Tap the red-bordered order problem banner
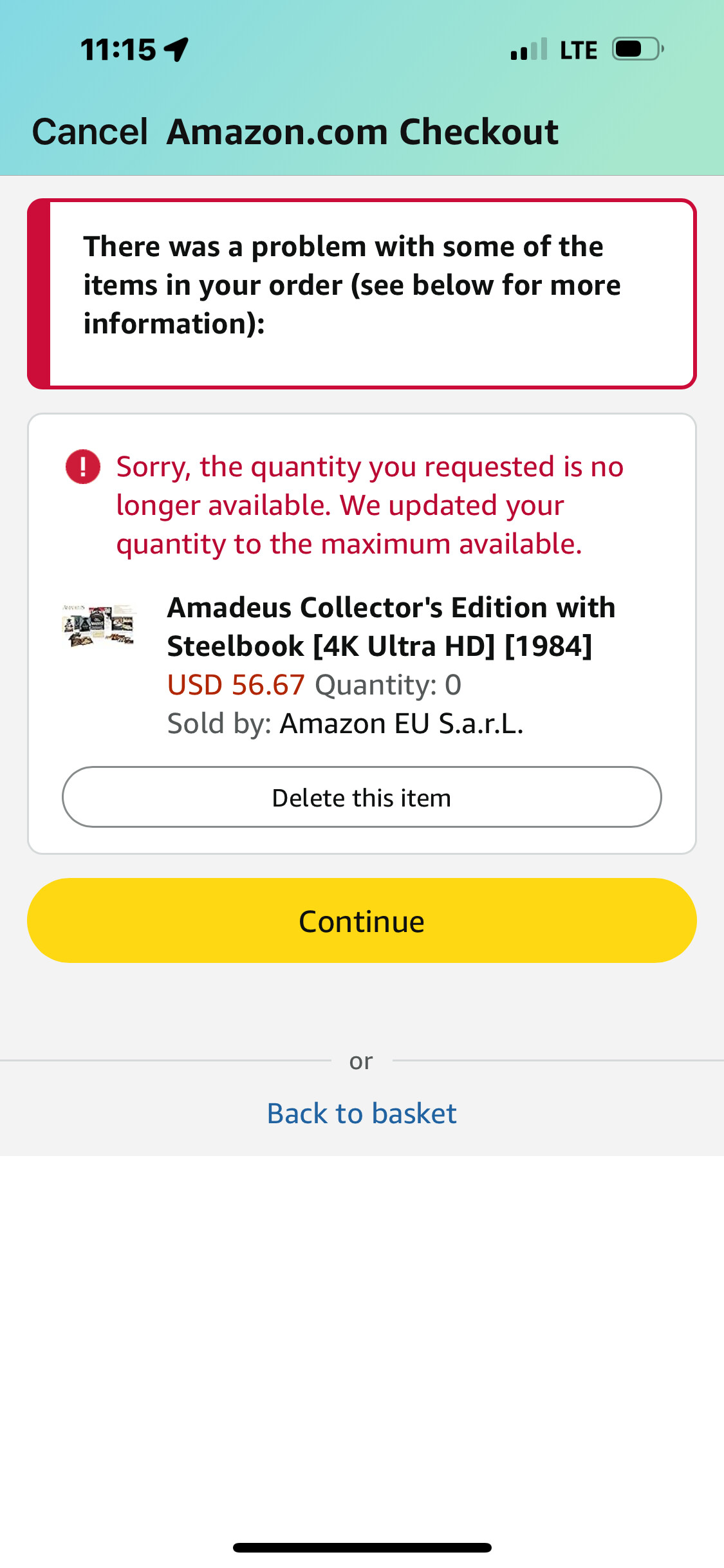The width and height of the screenshot is (724, 1568). (x=362, y=294)
